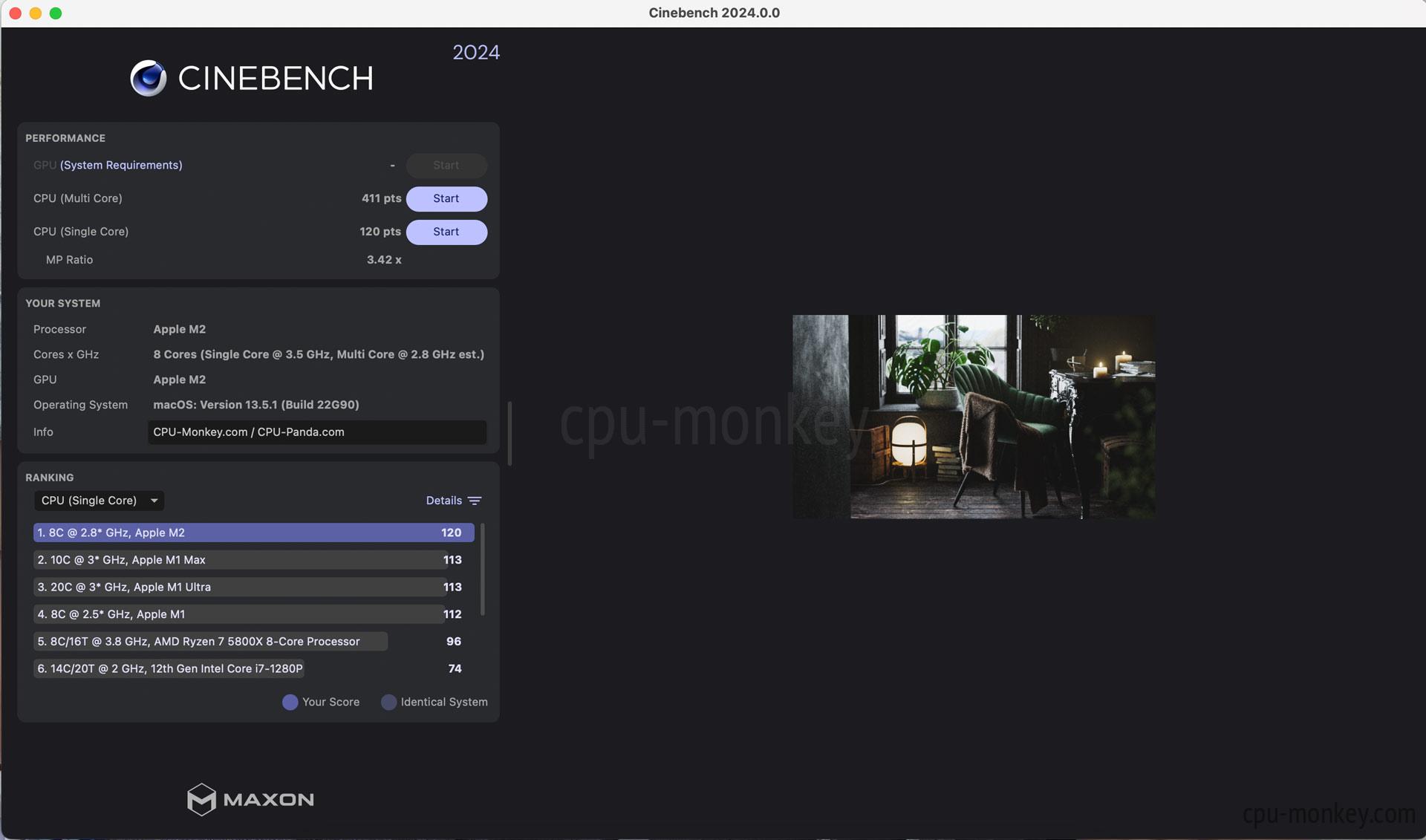Click the 411 pts multi core score
The height and width of the screenshot is (840, 1426).
coord(381,198)
